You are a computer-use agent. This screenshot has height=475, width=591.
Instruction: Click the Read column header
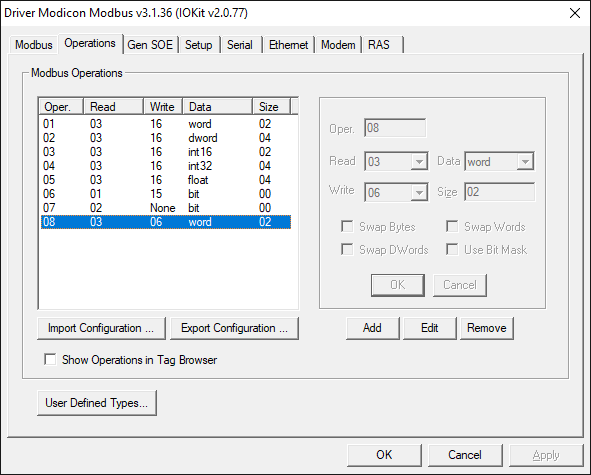click(113, 107)
